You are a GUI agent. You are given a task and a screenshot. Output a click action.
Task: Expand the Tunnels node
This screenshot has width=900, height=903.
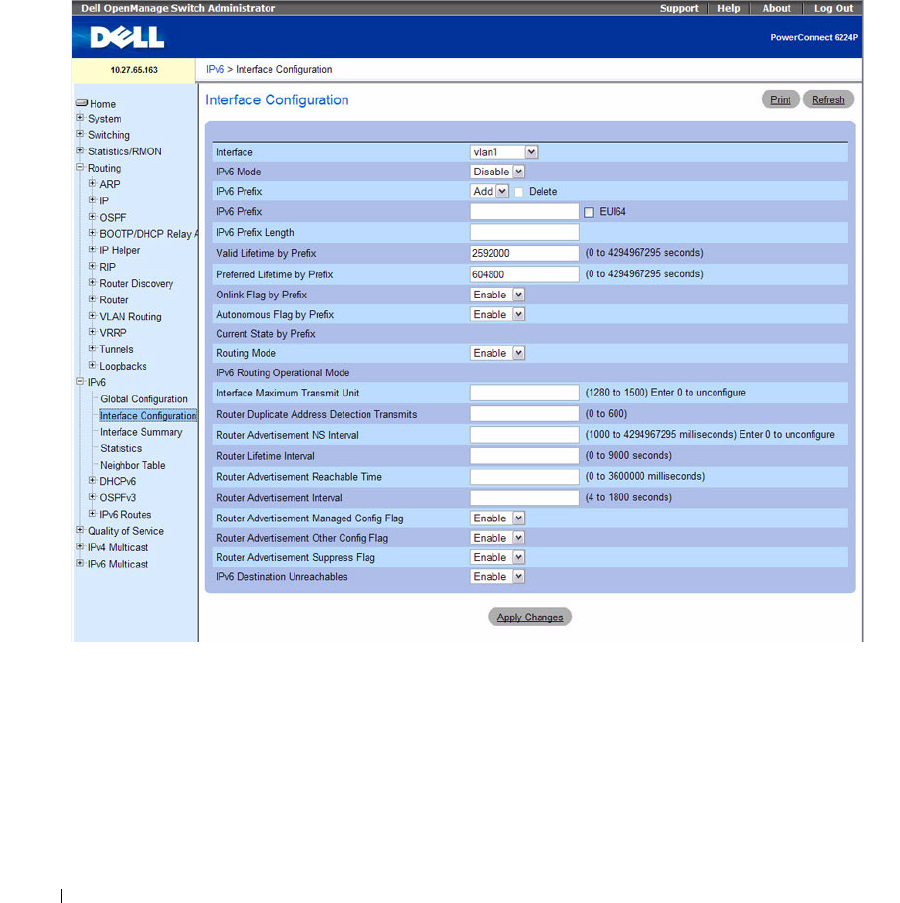pos(92,349)
